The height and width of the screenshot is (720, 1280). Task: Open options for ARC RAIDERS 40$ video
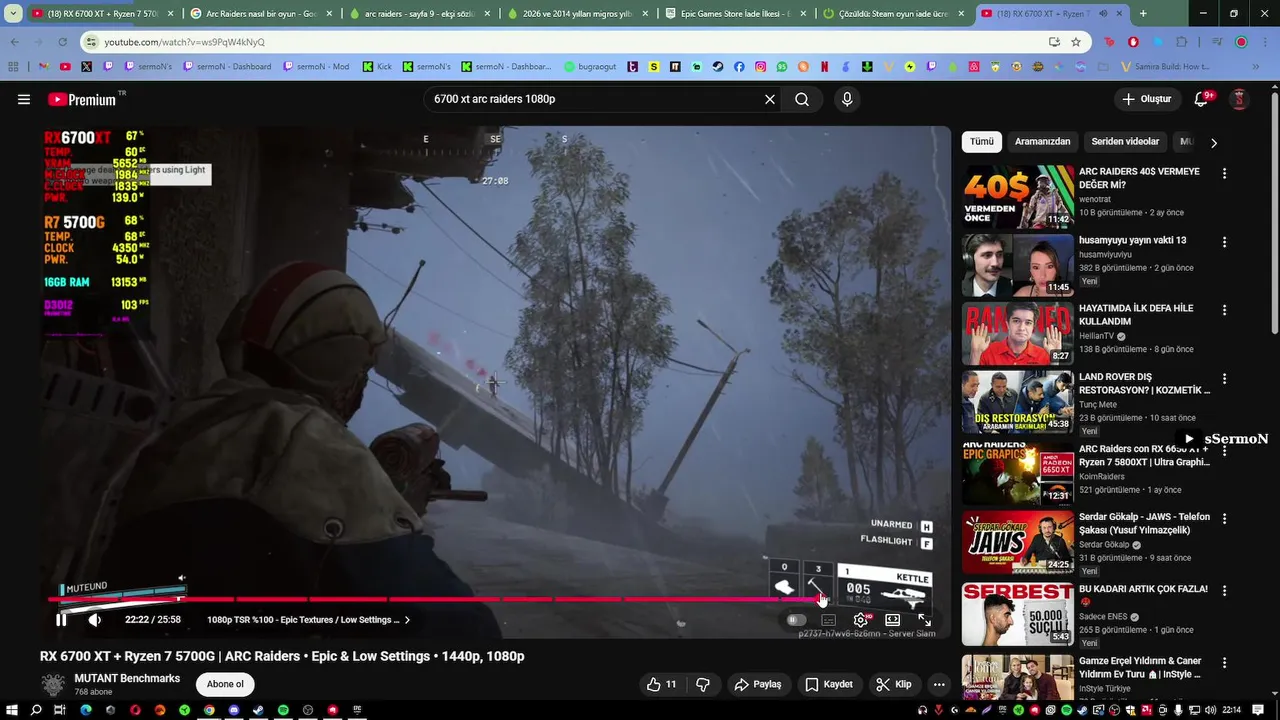click(1224, 173)
